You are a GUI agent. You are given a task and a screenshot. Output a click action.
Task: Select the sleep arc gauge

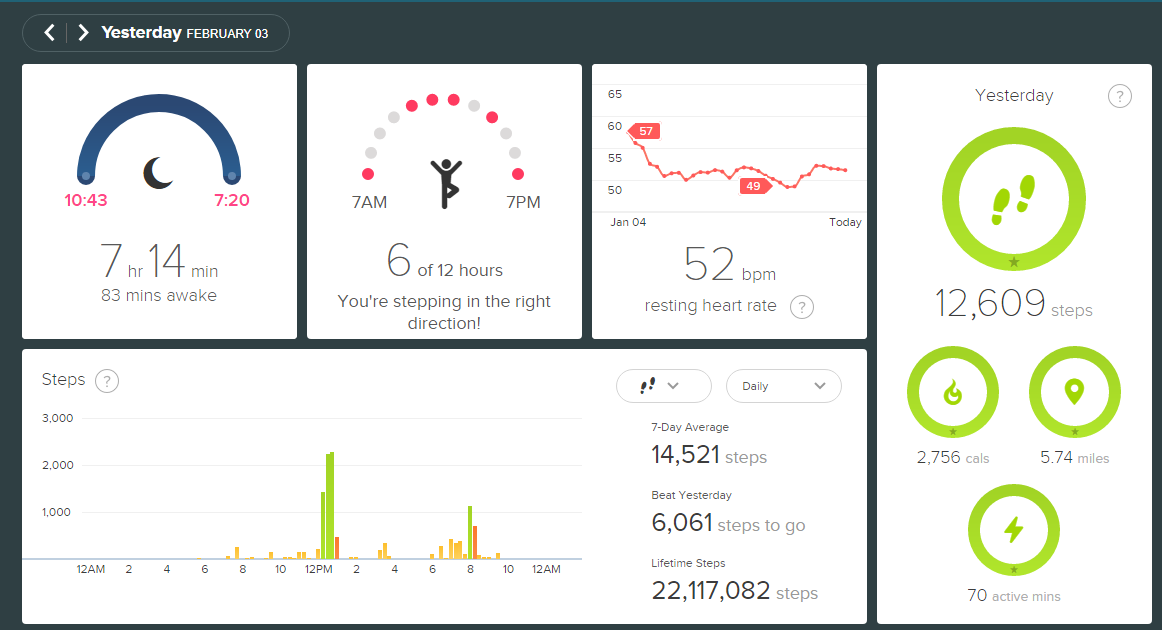click(159, 138)
